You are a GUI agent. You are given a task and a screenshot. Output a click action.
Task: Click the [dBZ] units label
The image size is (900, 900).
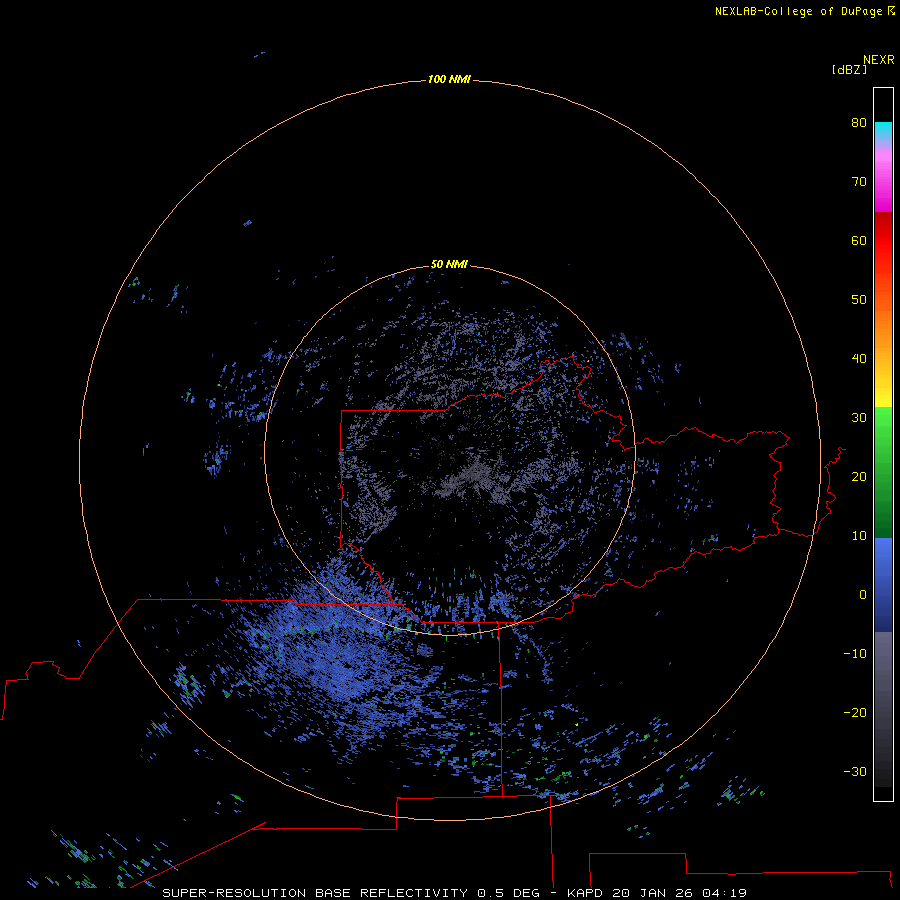click(x=849, y=70)
